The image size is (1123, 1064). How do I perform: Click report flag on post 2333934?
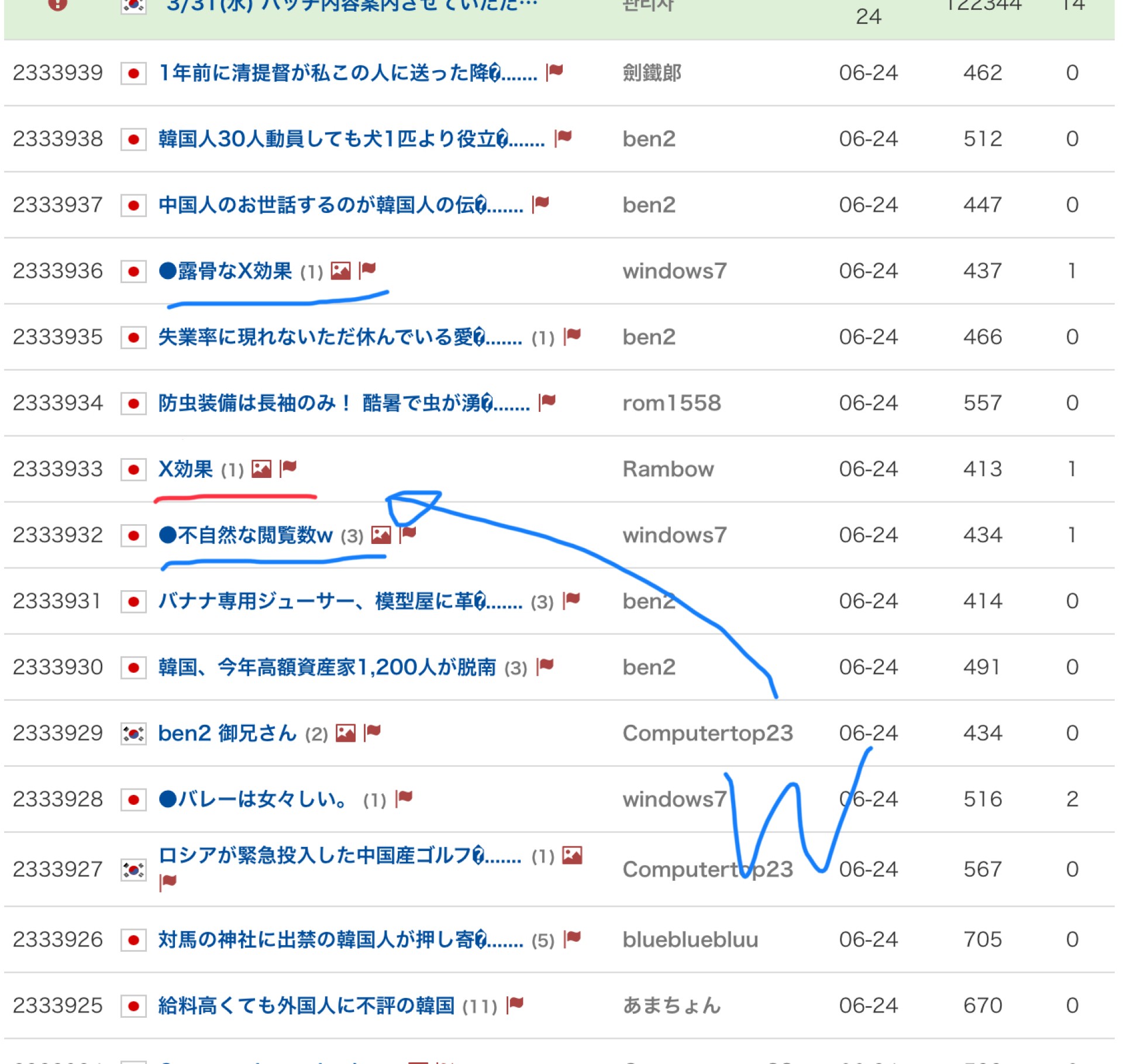pyautogui.click(x=547, y=402)
